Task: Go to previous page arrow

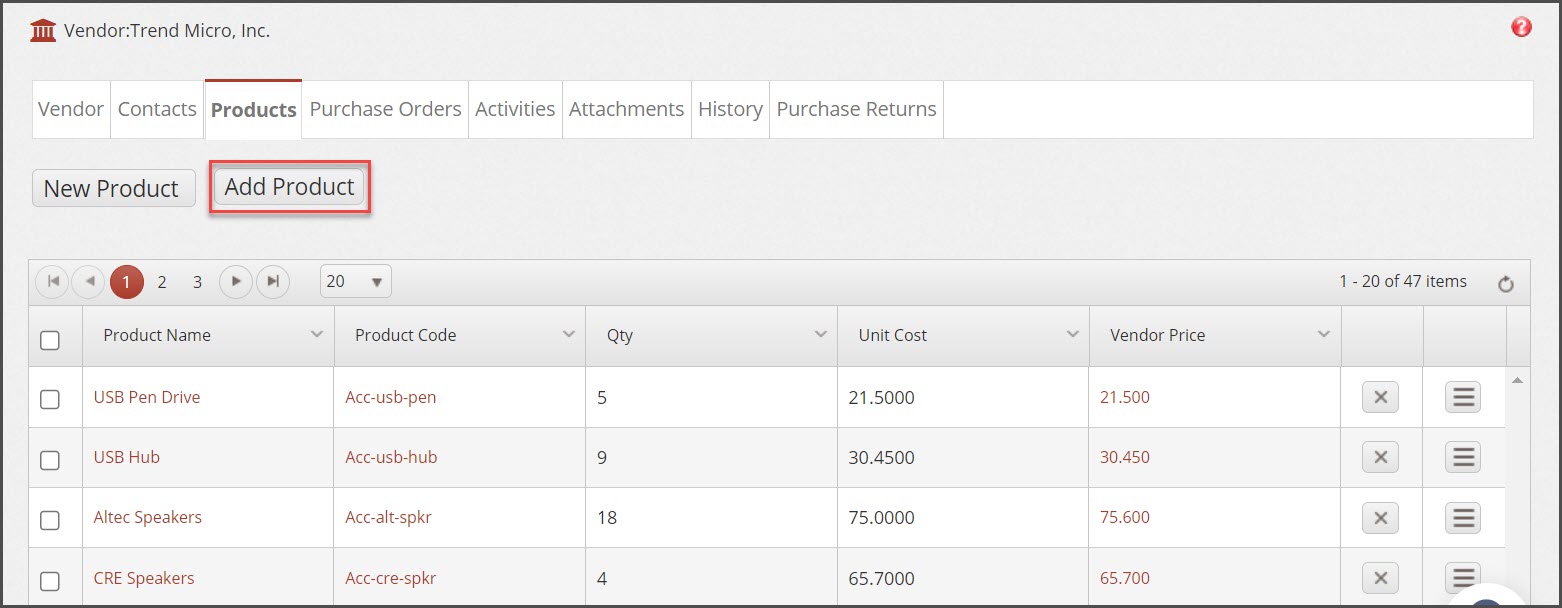Action: (89, 282)
